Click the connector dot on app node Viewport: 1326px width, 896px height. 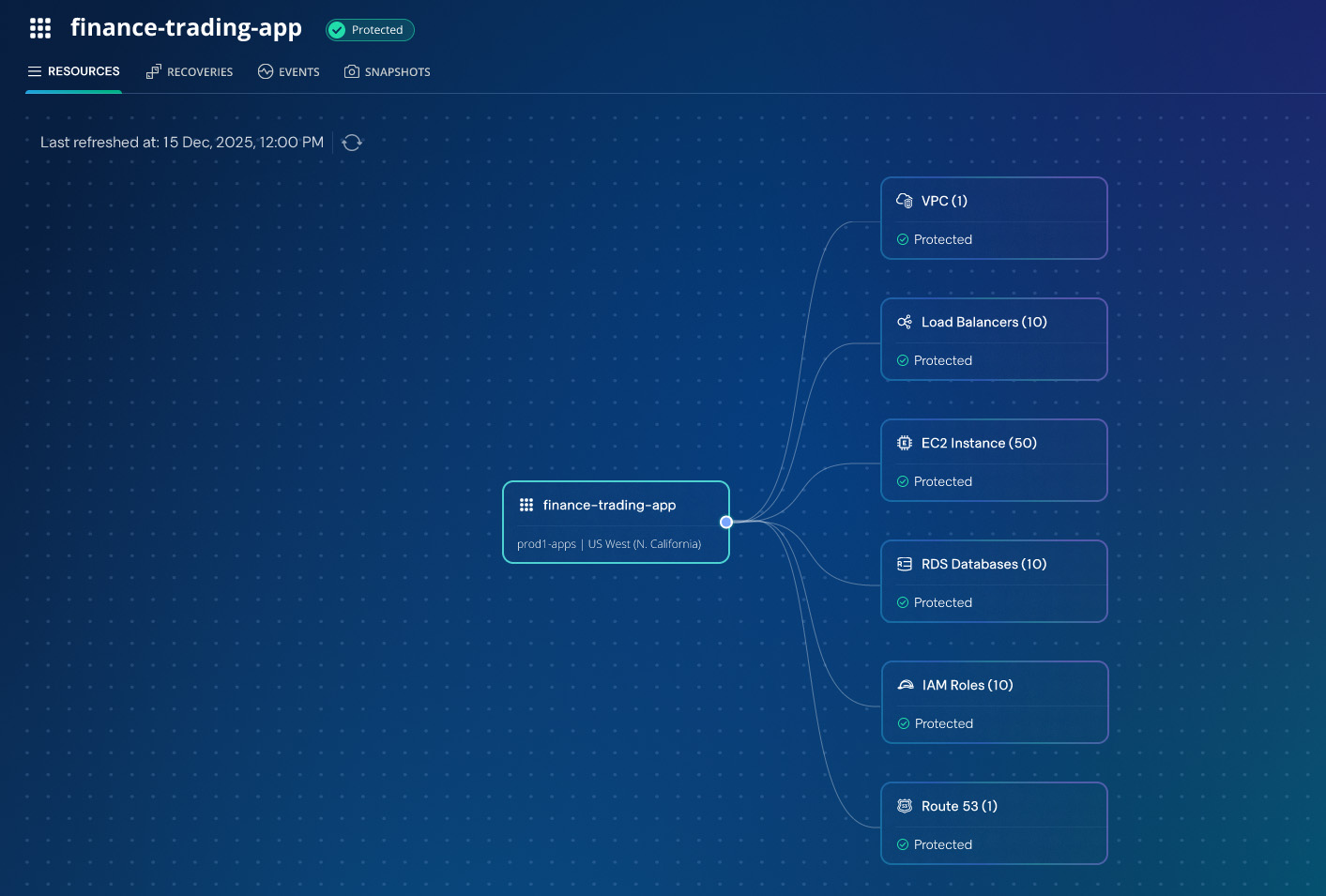tap(726, 523)
